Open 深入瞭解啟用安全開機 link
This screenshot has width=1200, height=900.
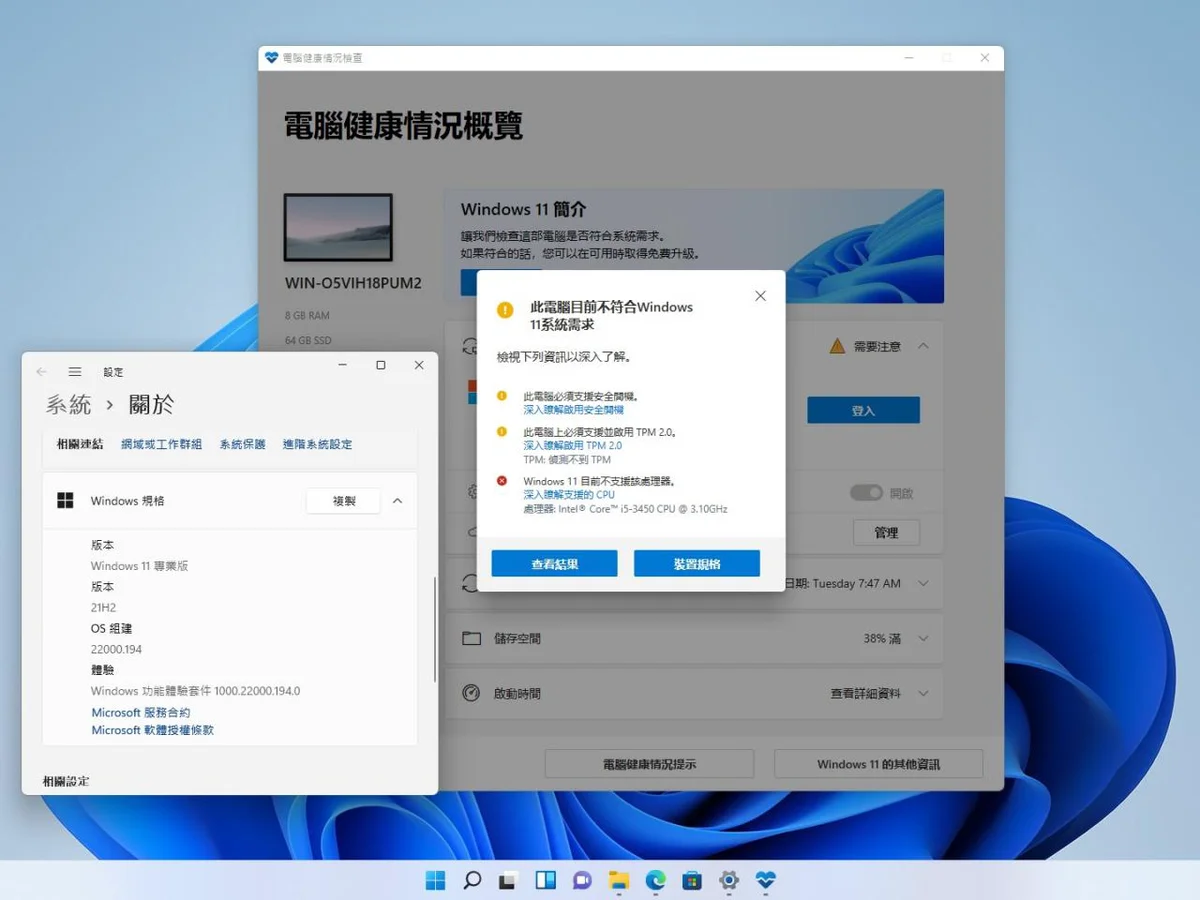pos(573,410)
